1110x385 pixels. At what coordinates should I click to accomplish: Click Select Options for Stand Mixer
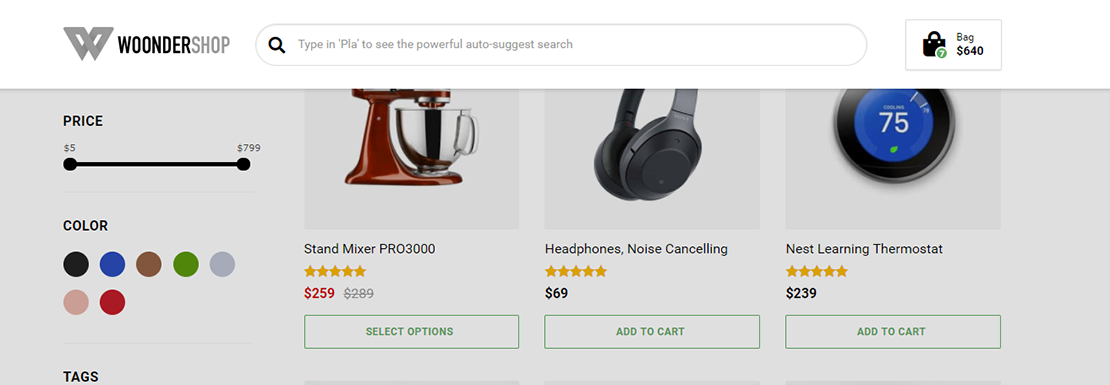[411, 331]
